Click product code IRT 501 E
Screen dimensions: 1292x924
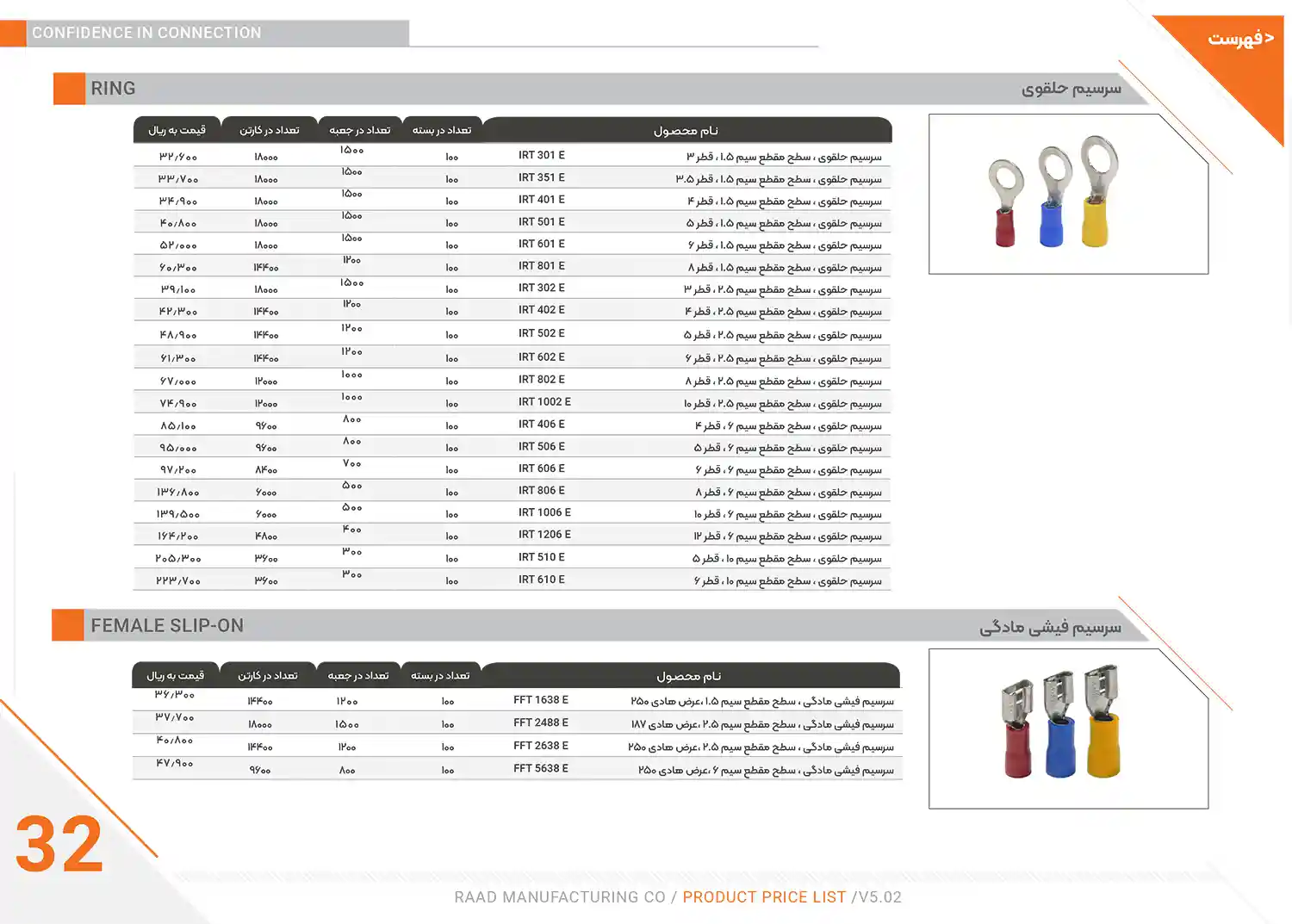pyautogui.click(x=542, y=222)
